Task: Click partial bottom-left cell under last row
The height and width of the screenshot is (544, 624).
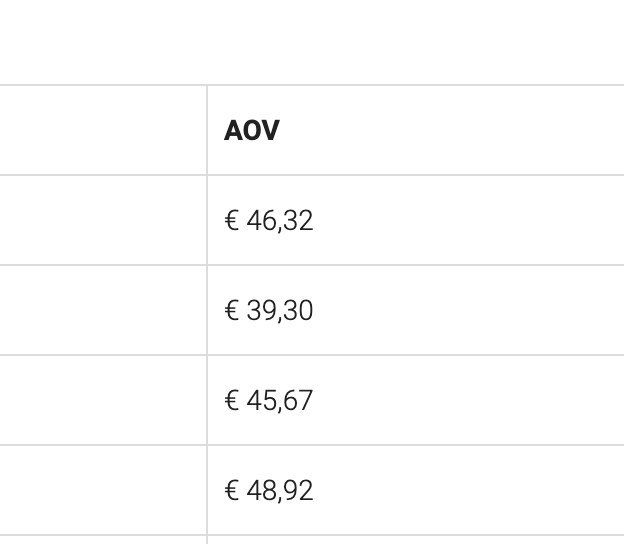Action: (x=100, y=540)
